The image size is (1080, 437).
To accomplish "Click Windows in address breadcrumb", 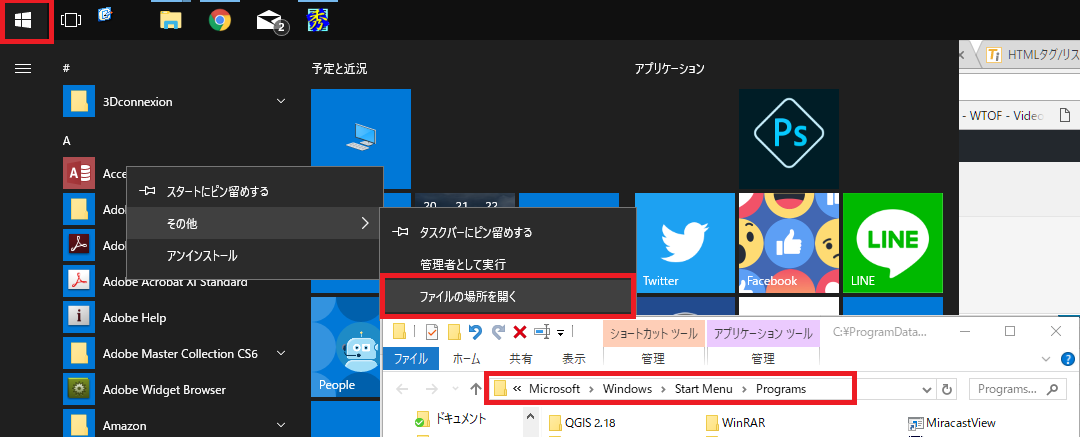I will tap(627, 389).
